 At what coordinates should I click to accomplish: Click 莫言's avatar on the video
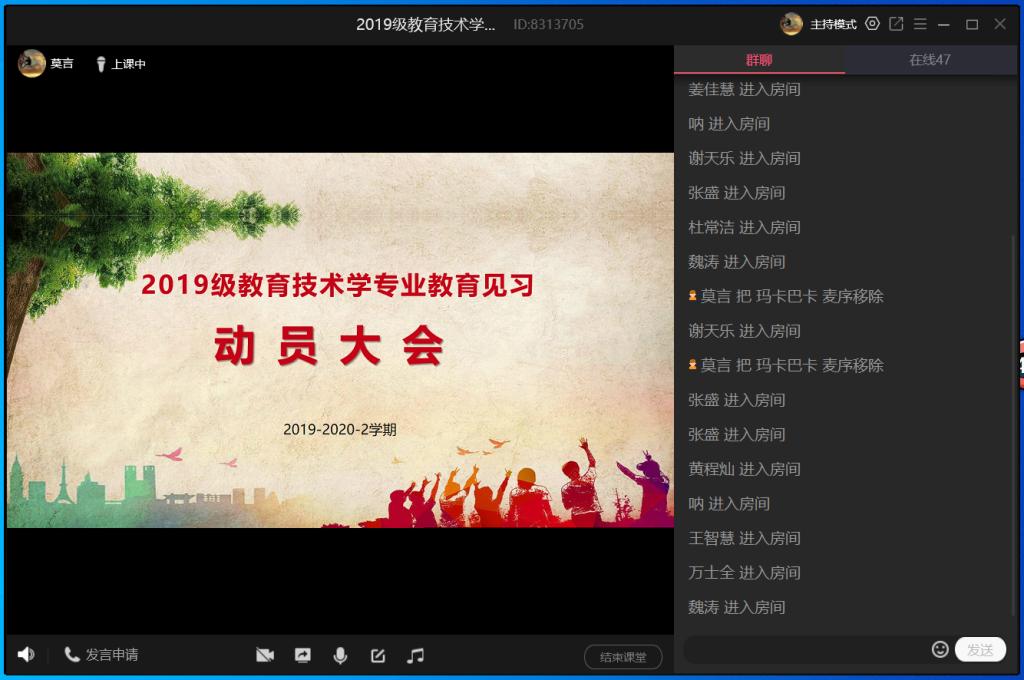(32, 63)
